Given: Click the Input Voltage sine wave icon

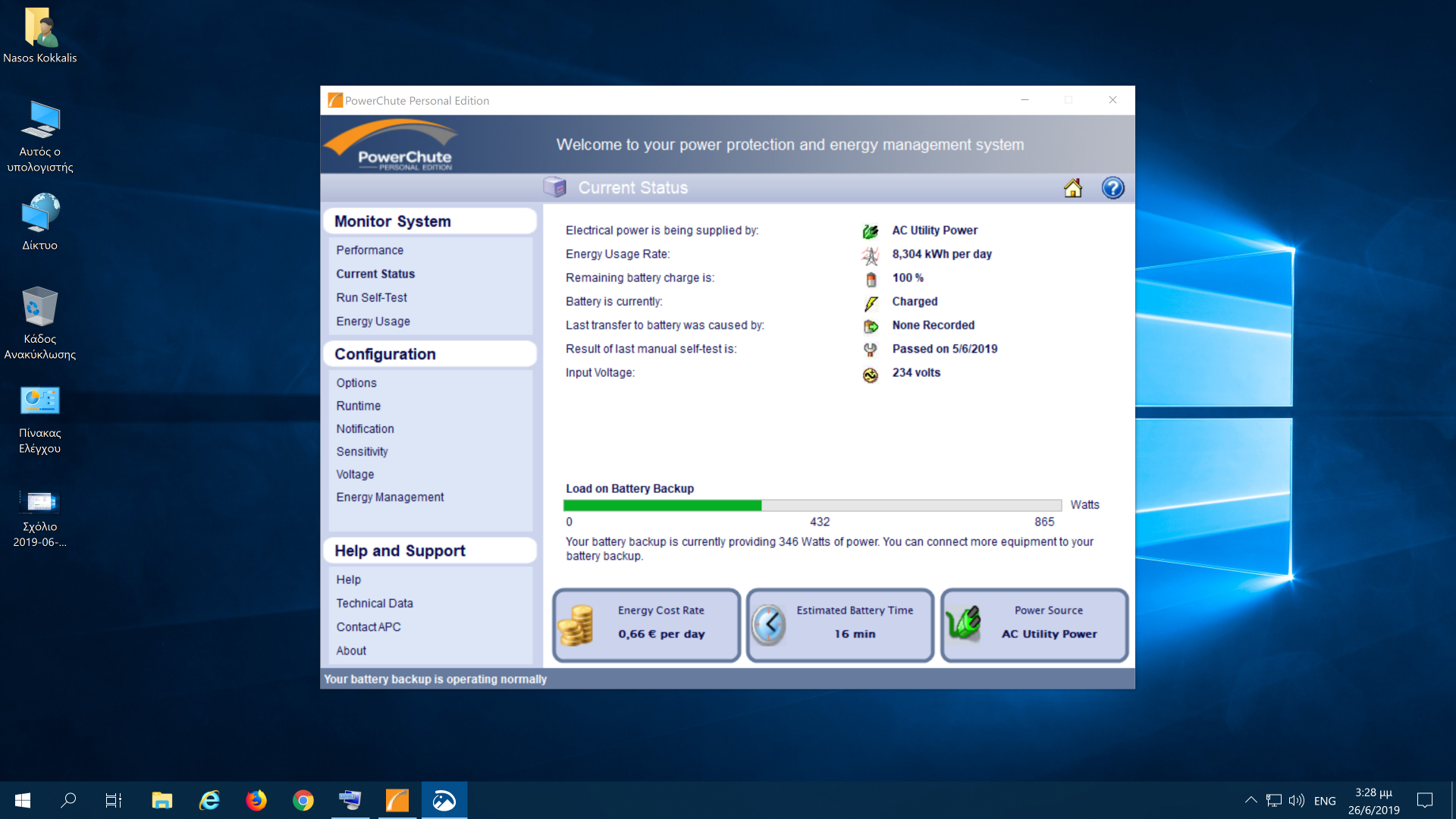Looking at the screenshot, I should click(x=871, y=374).
